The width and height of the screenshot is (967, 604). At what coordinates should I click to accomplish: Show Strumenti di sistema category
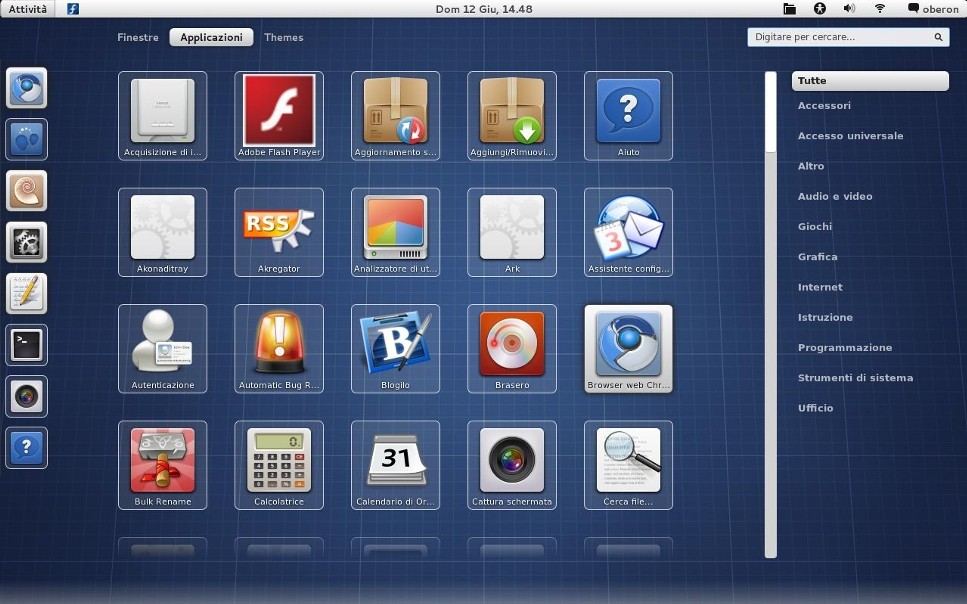[855, 378]
